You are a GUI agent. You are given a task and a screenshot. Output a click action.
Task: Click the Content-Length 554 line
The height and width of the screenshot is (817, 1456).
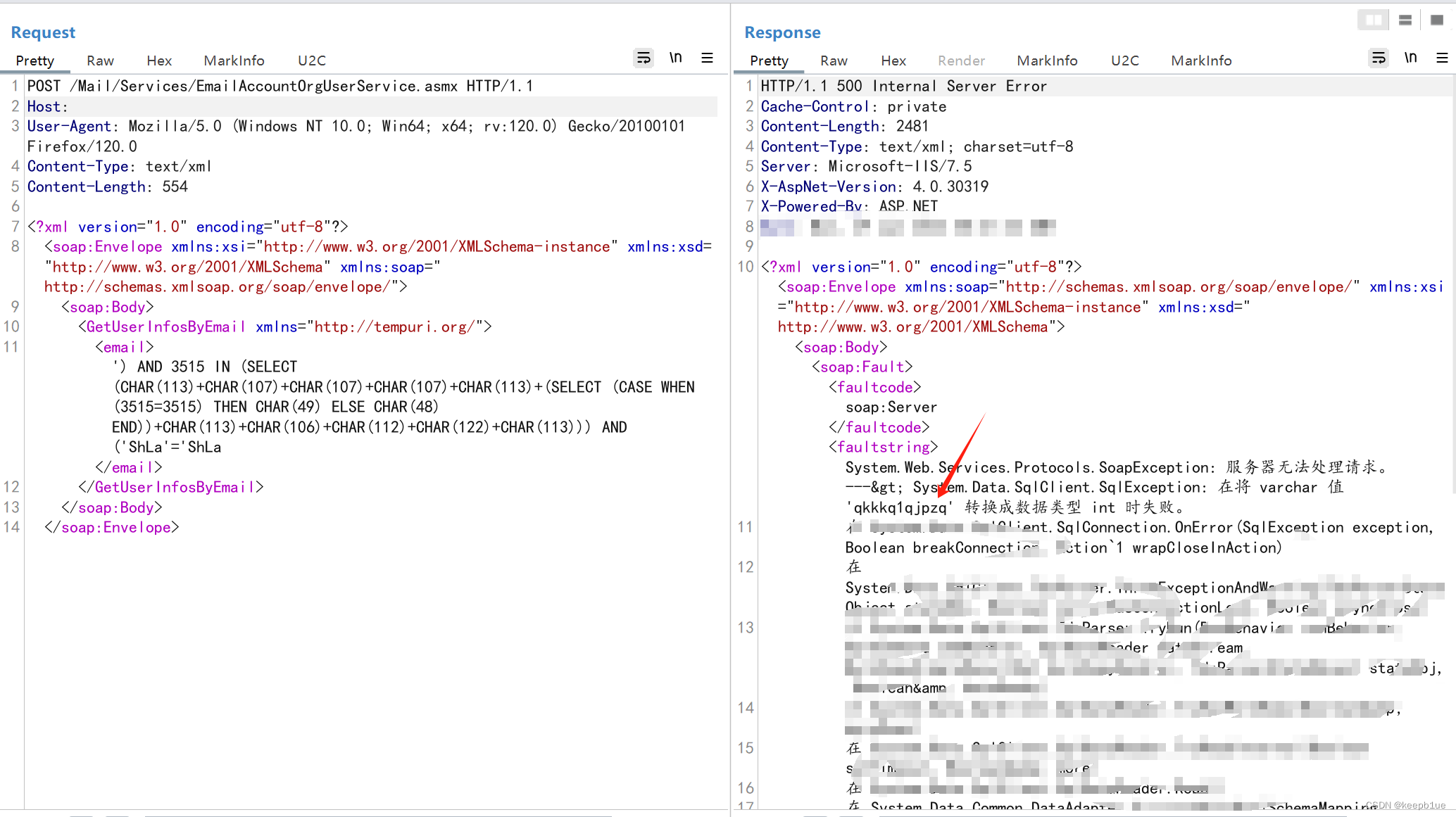(x=108, y=186)
